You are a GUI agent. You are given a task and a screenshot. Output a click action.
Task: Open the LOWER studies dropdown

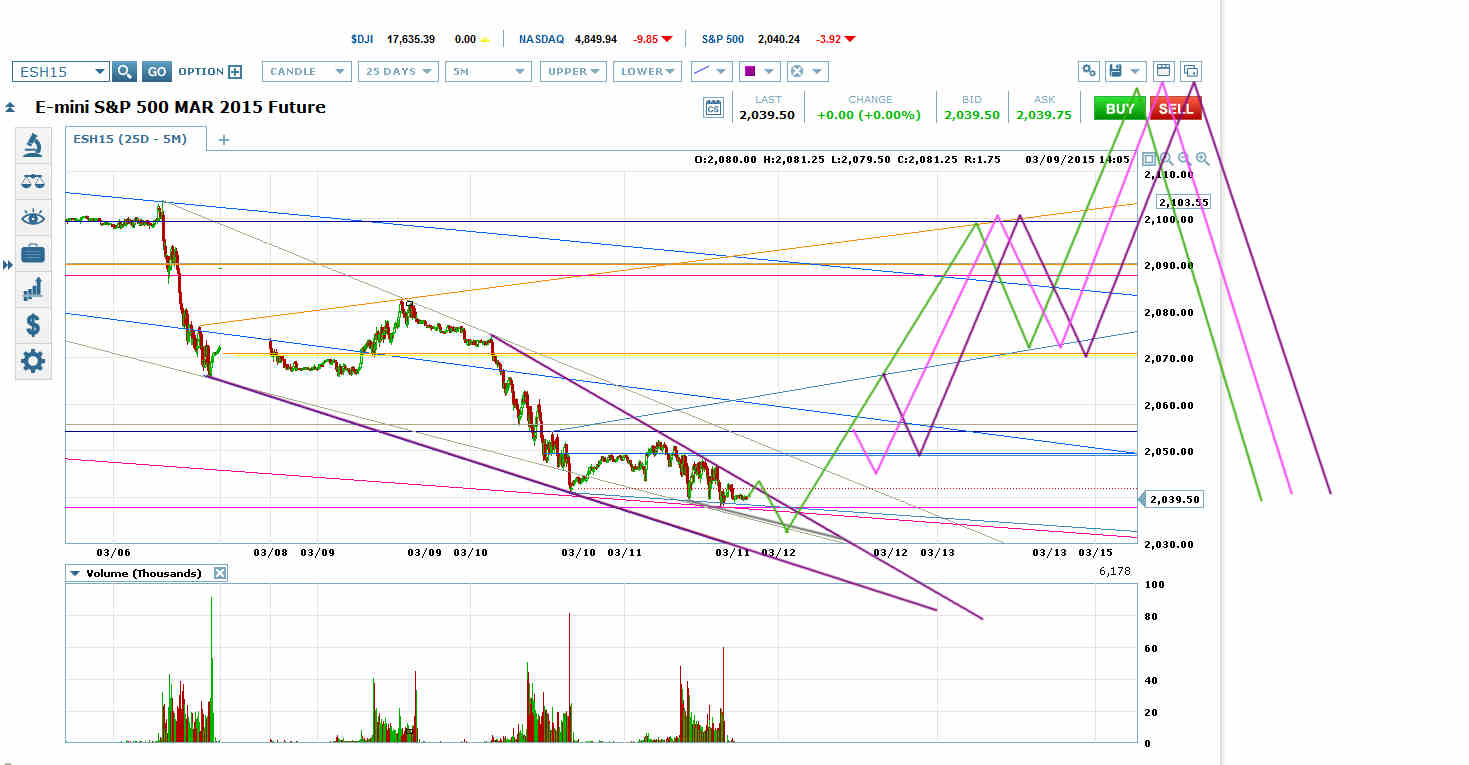click(x=647, y=71)
